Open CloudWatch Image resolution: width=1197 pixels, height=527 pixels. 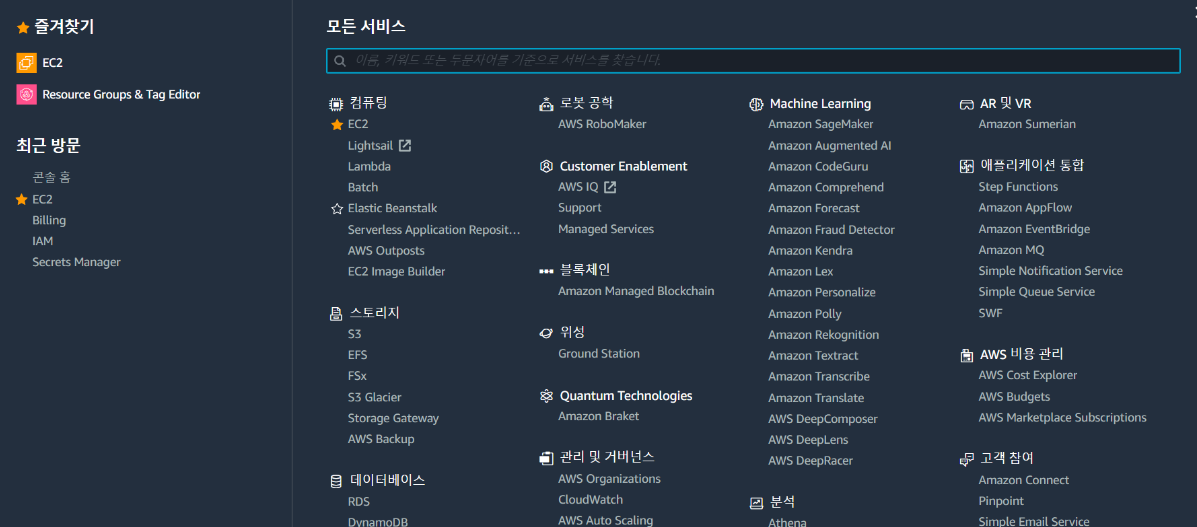[590, 500]
